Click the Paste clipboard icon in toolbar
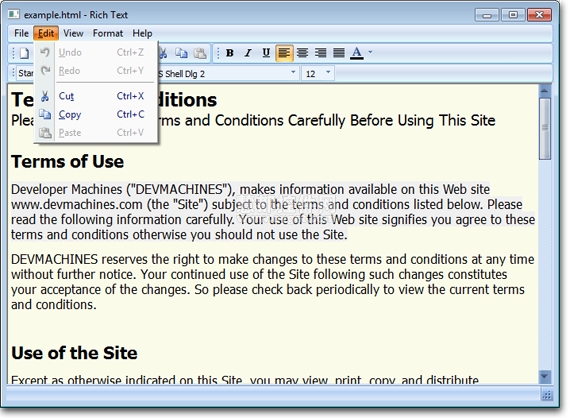 pos(200,53)
